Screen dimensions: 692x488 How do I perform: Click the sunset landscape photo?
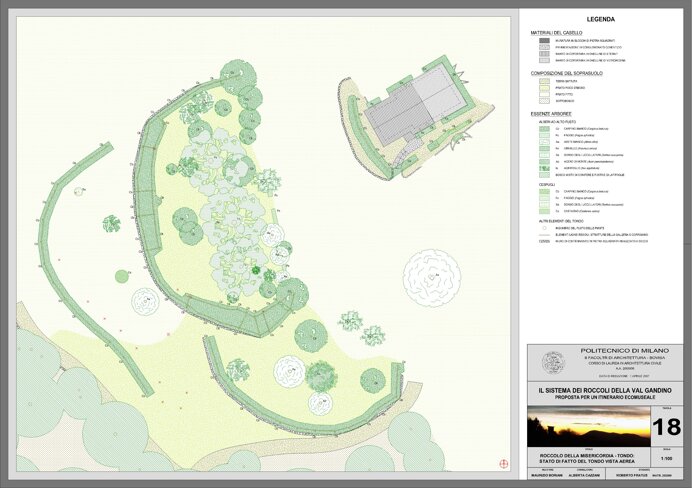point(588,427)
